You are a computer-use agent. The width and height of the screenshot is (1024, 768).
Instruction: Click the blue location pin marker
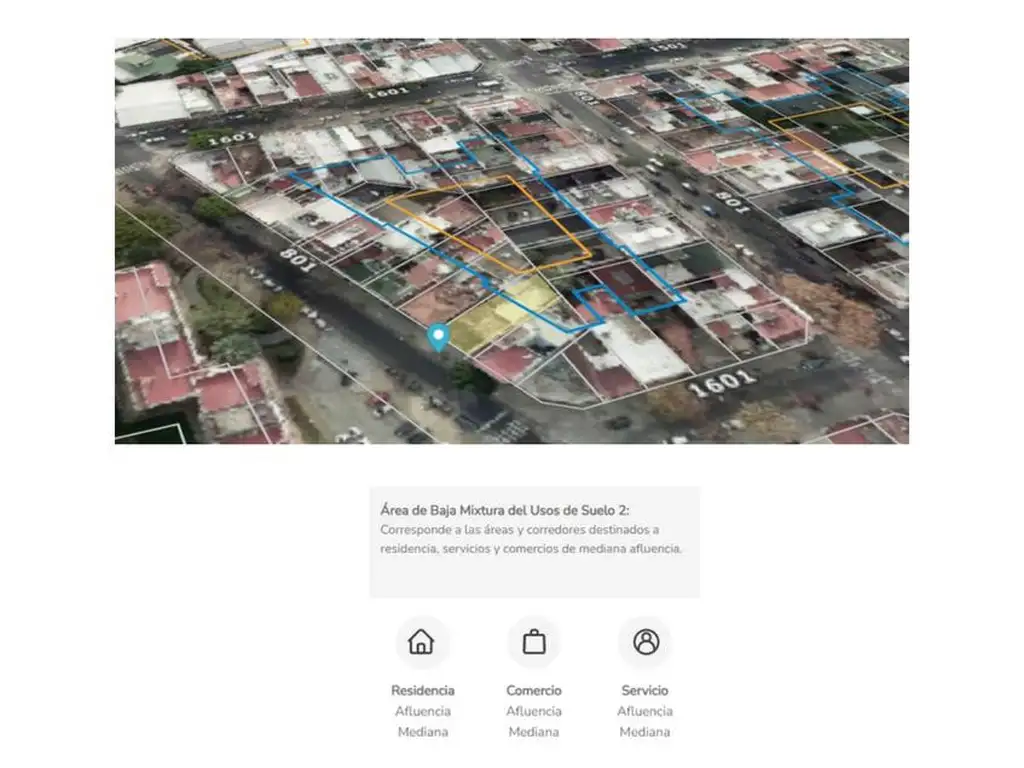point(438,337)
